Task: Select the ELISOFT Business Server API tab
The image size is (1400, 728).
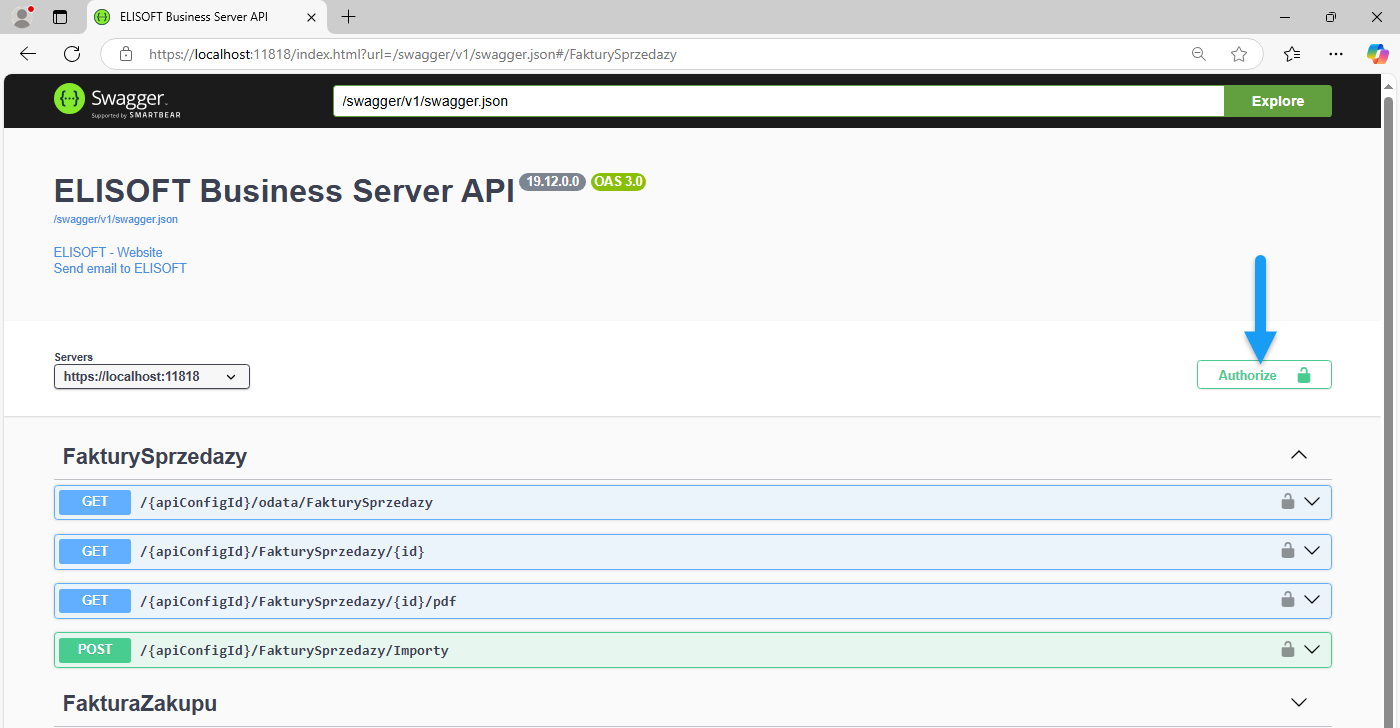Action: tap(193, 17)
